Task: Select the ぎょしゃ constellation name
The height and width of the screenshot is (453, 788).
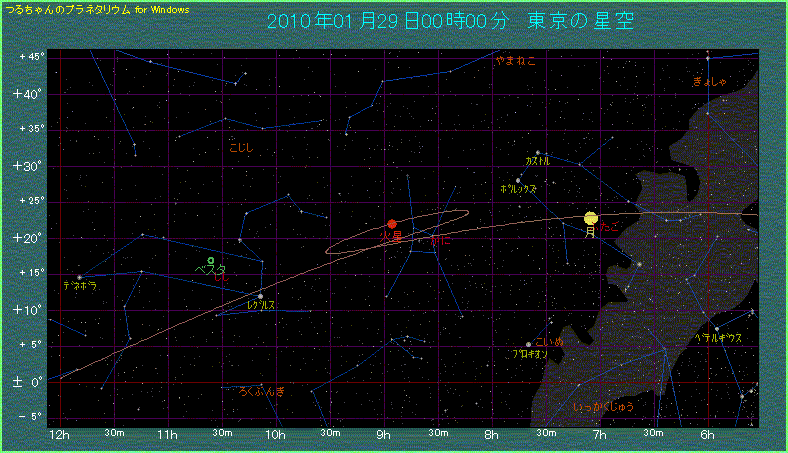Action: coord(709,81)
